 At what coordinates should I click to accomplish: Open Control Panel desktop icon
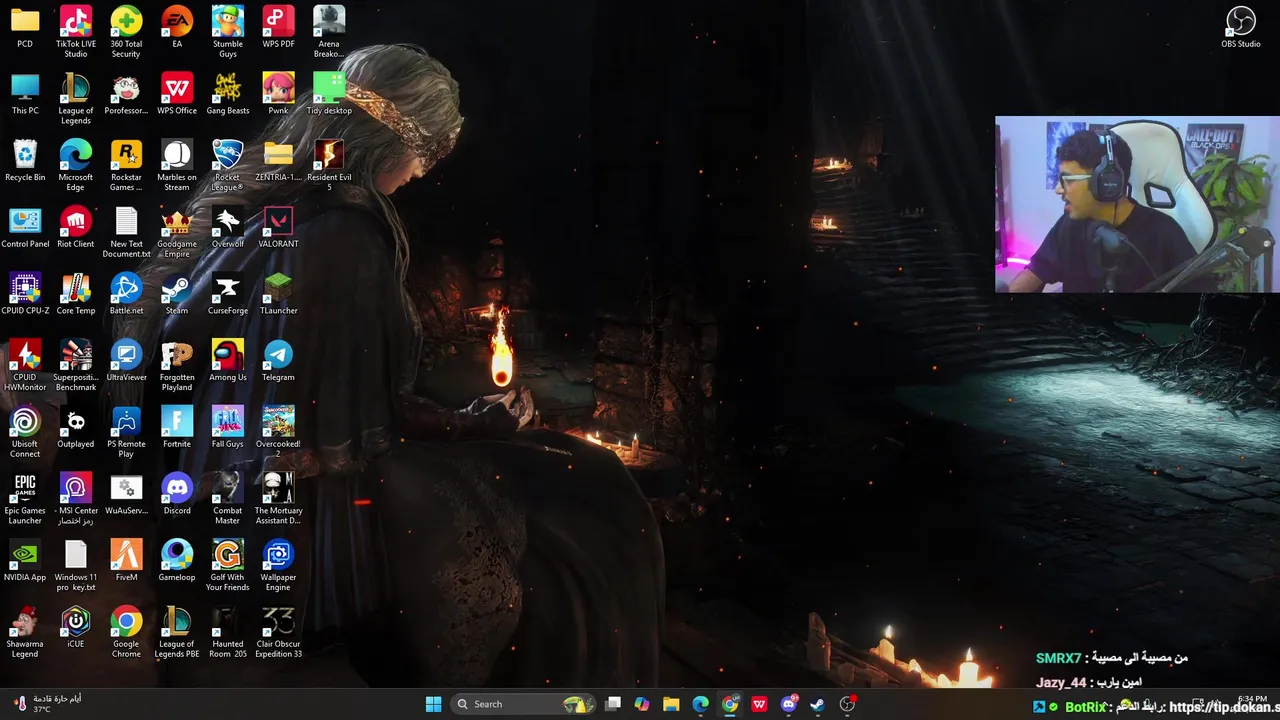click(25, 228)
